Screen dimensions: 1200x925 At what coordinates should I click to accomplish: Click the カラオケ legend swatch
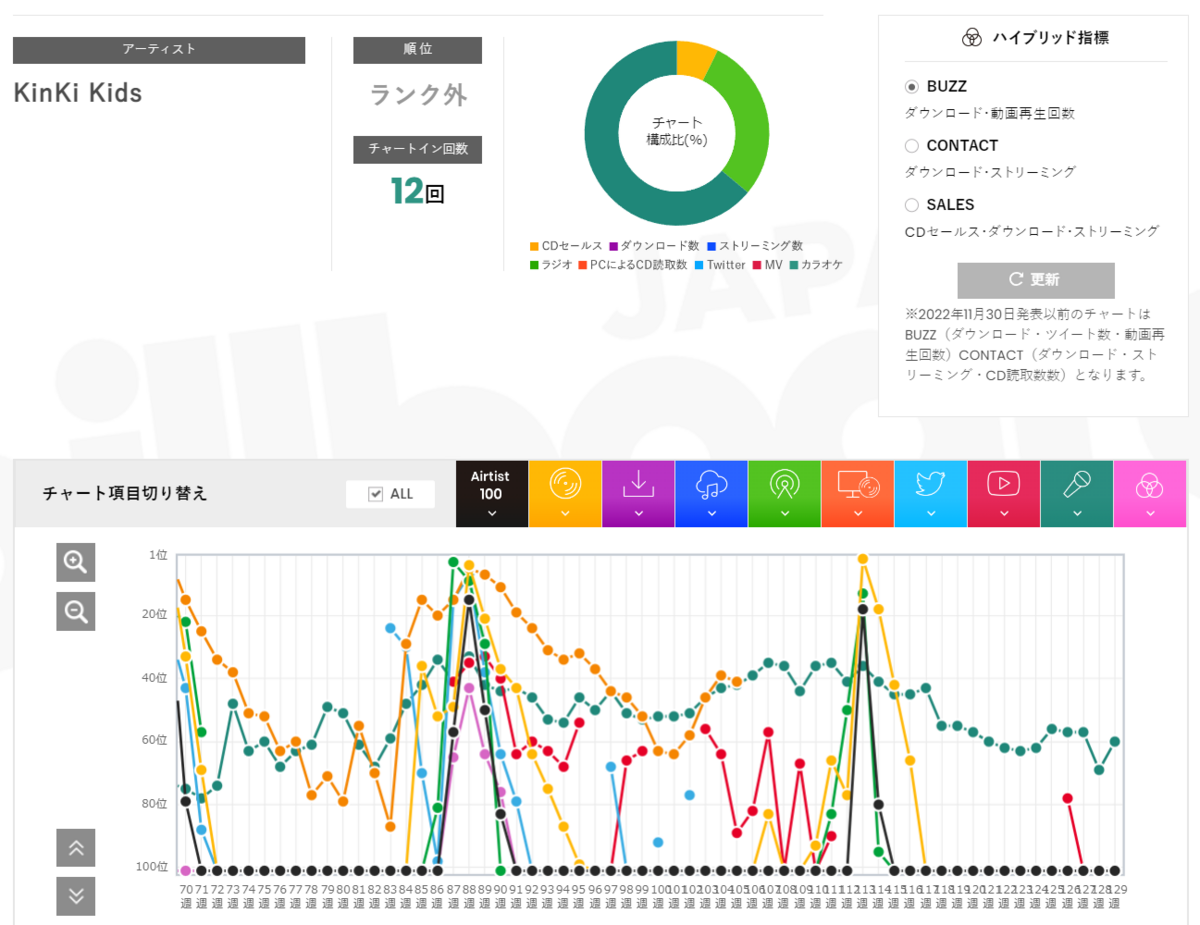(794, 265)
